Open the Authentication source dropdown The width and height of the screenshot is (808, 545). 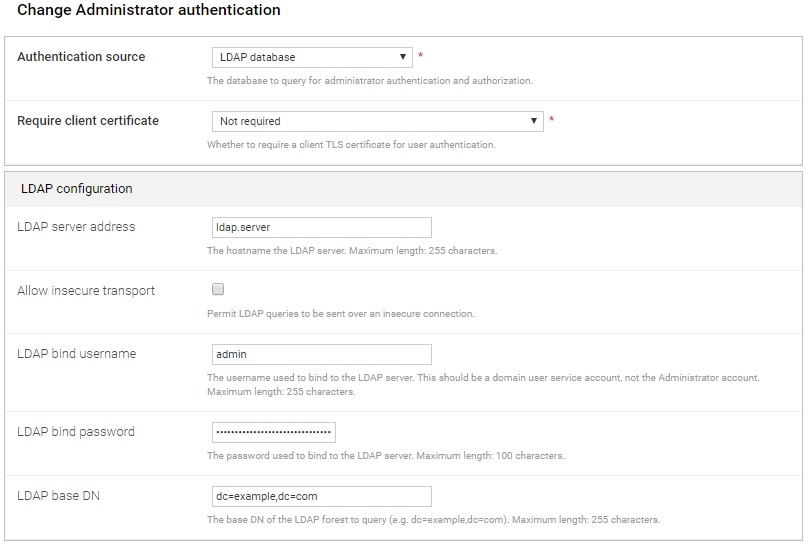[x=312, y=58]
